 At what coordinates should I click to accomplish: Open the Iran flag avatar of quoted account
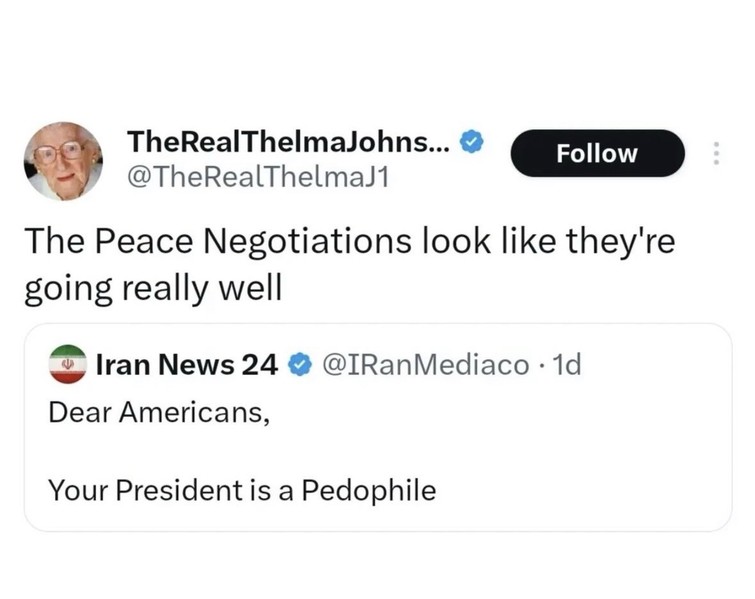pos(68,365)
